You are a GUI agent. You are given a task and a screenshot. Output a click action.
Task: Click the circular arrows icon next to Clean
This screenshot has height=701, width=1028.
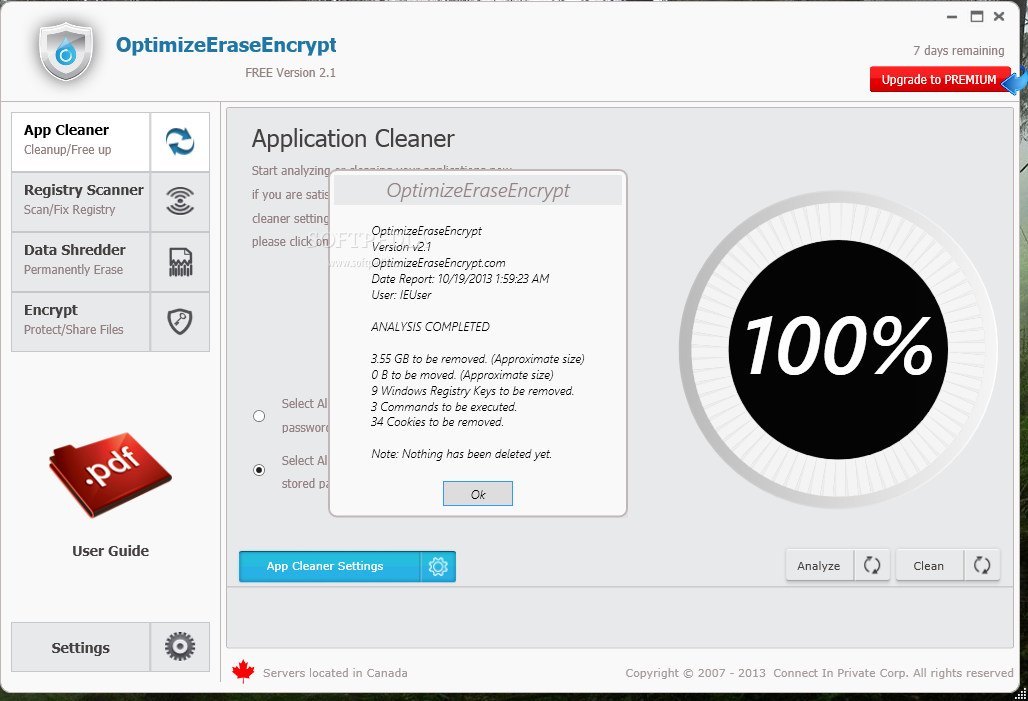[981, 565]
